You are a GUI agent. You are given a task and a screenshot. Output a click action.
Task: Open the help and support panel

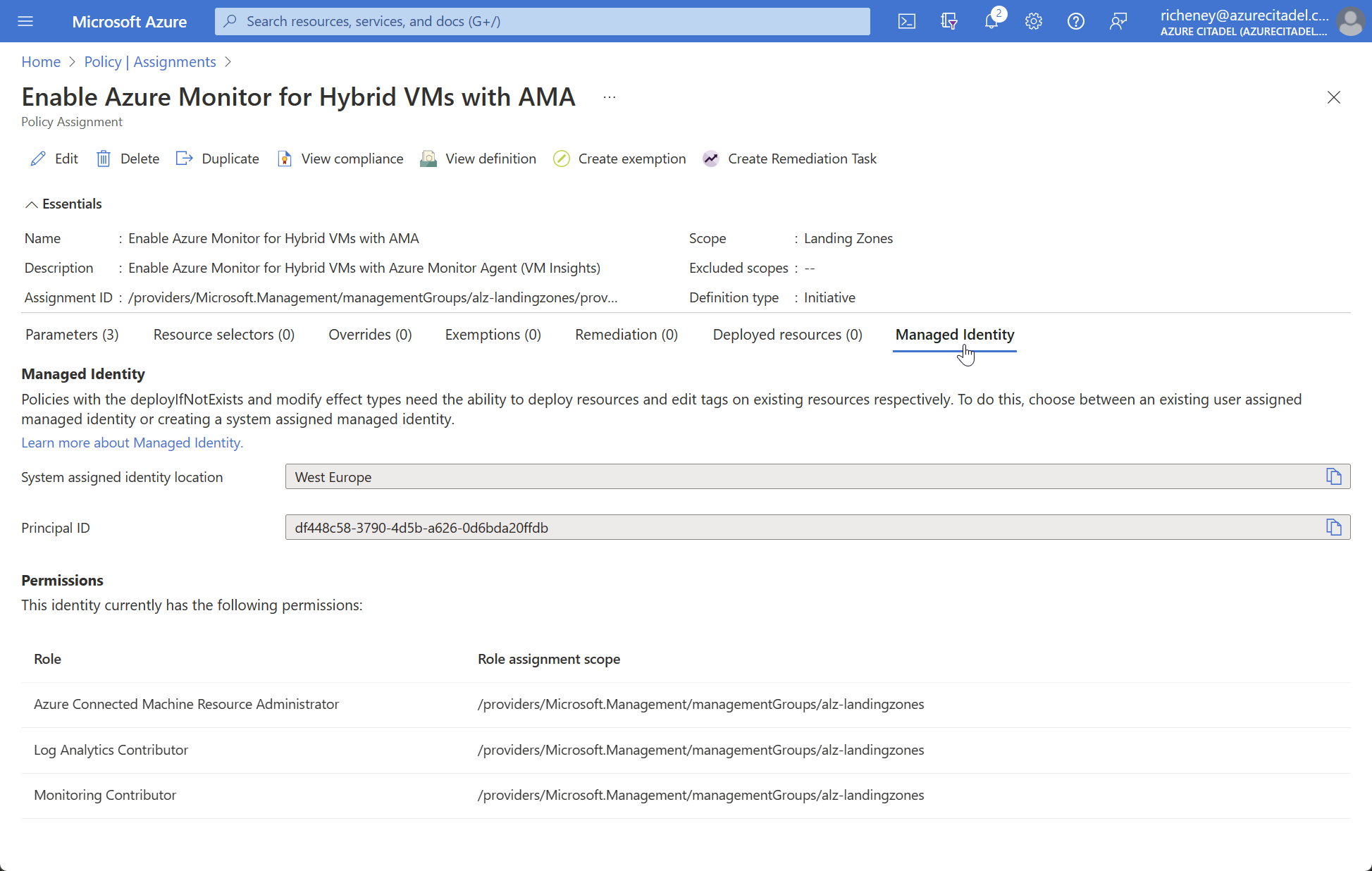1076,21
